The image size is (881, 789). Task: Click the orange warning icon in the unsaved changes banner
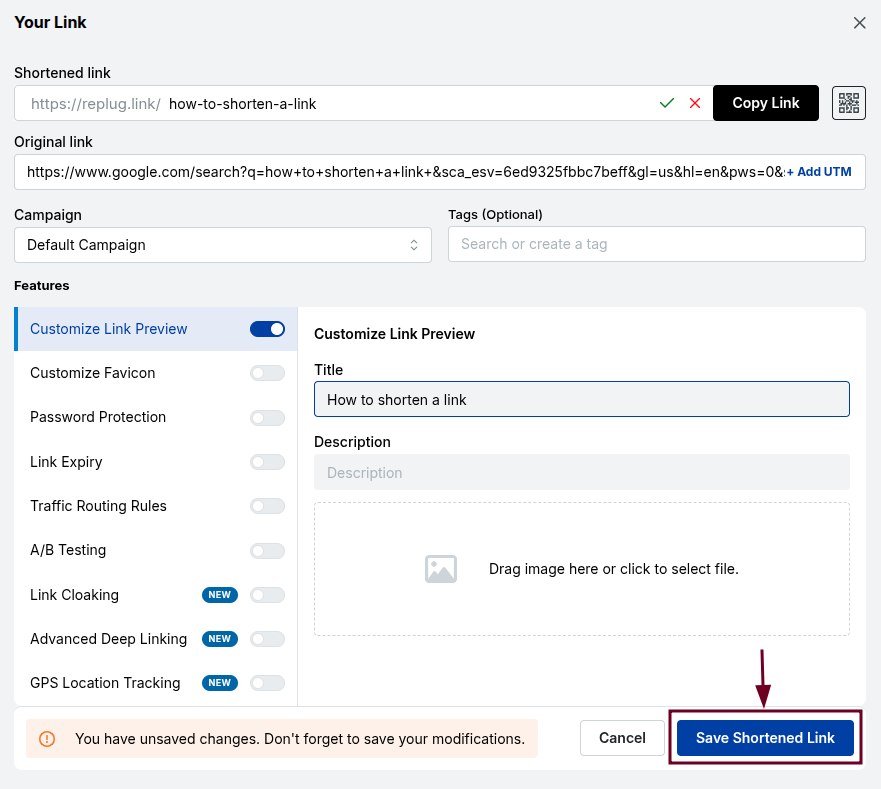coord(46,738)
